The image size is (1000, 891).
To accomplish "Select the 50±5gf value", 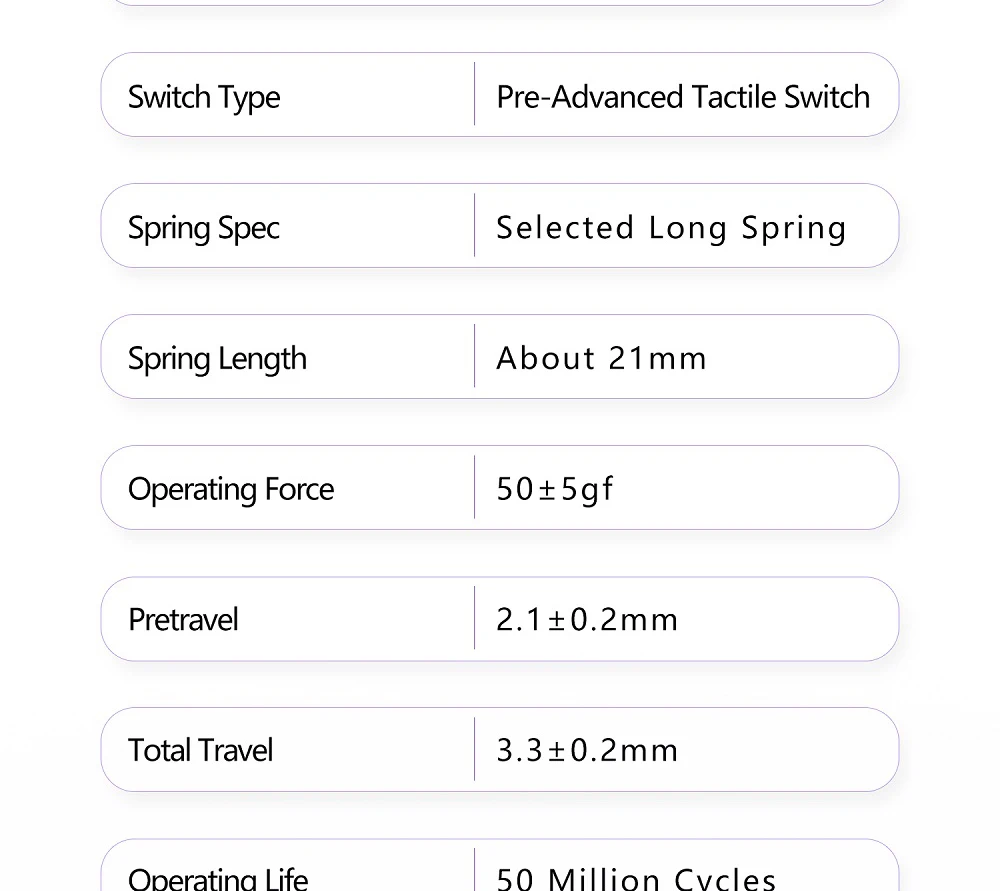I will (x=554, y=490).
